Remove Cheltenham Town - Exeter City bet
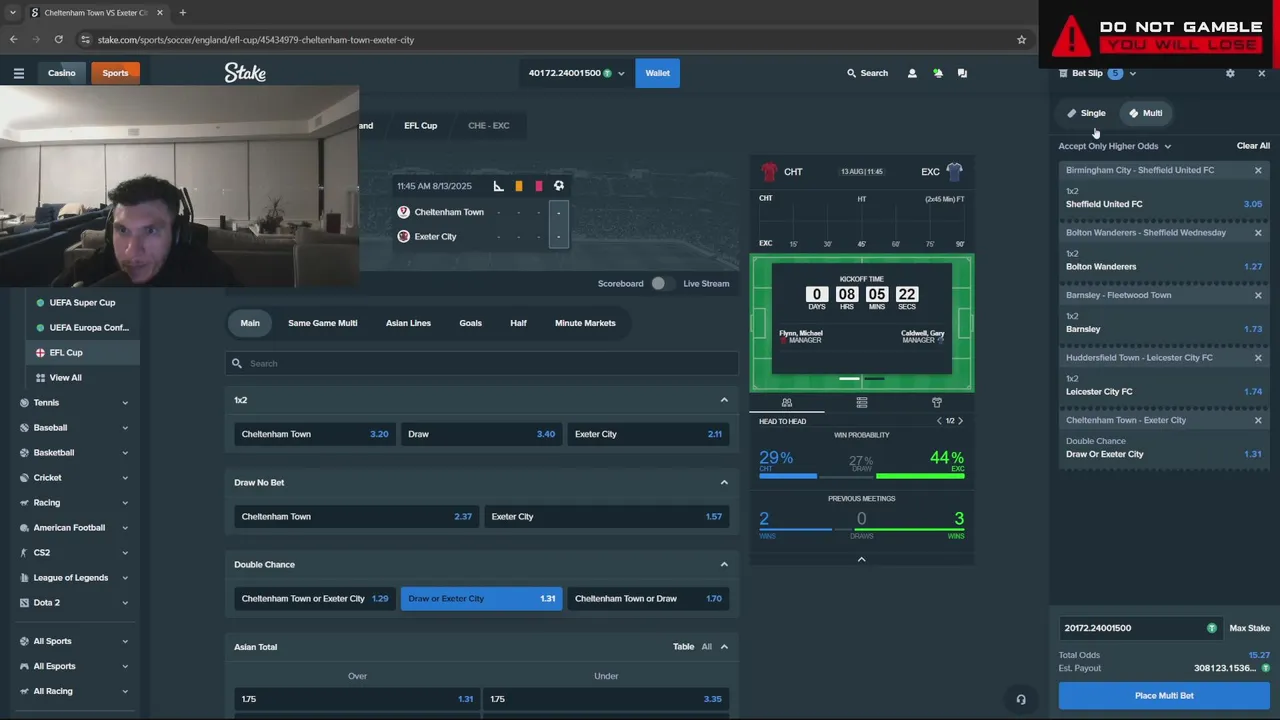This screenshot has height=720, width=1280. pyautogui.click(x=1258, y=420)
